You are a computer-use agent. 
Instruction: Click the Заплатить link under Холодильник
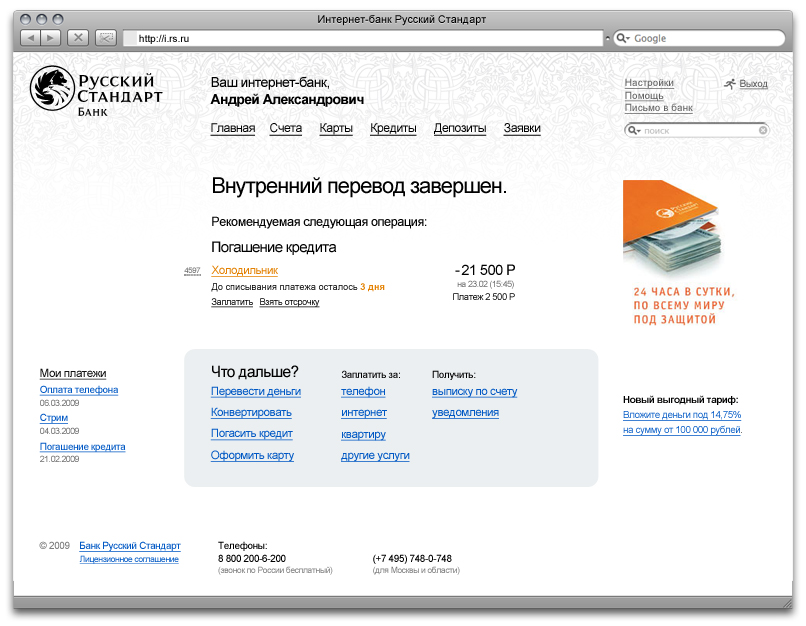coord(232,302)
